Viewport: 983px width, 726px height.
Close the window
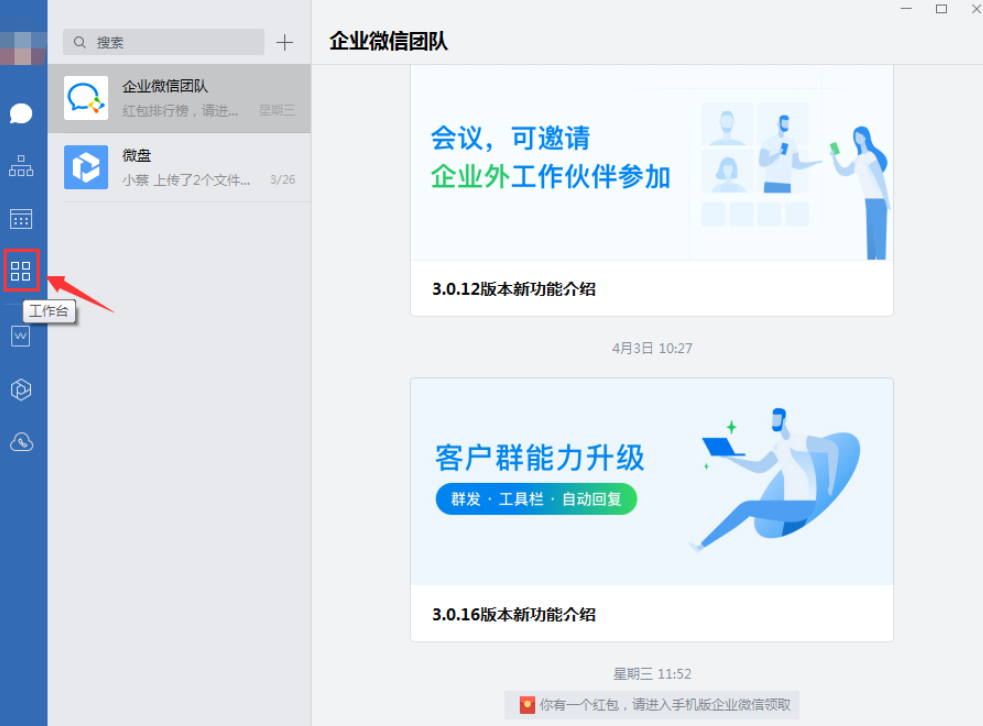(975, 9)
